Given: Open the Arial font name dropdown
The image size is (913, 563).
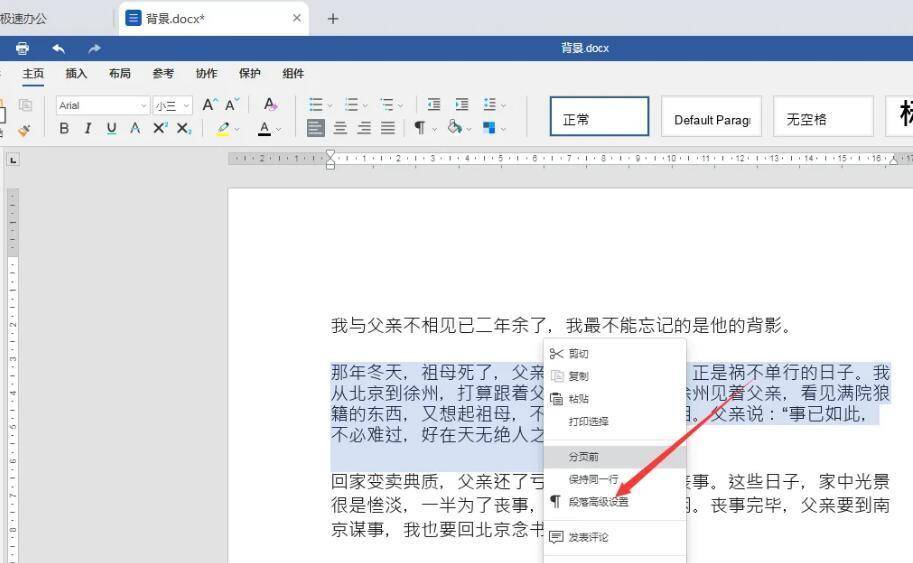Looking at the screenshot, I should (143, 105).
